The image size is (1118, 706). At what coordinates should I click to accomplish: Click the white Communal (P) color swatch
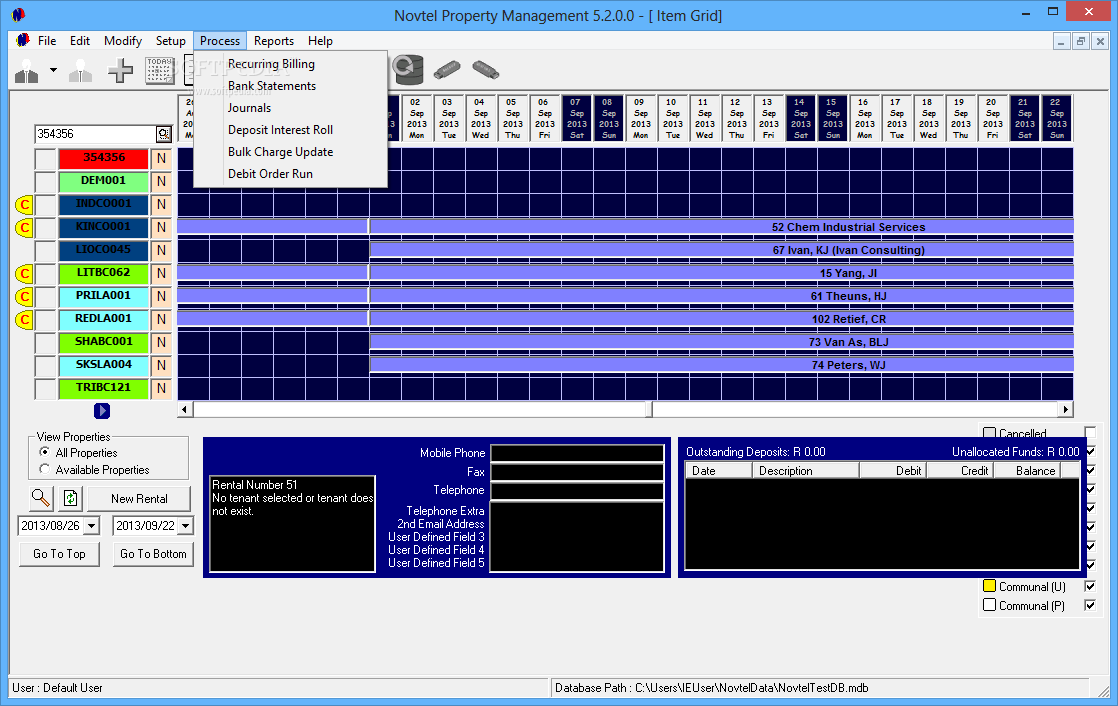pos(989,605)
